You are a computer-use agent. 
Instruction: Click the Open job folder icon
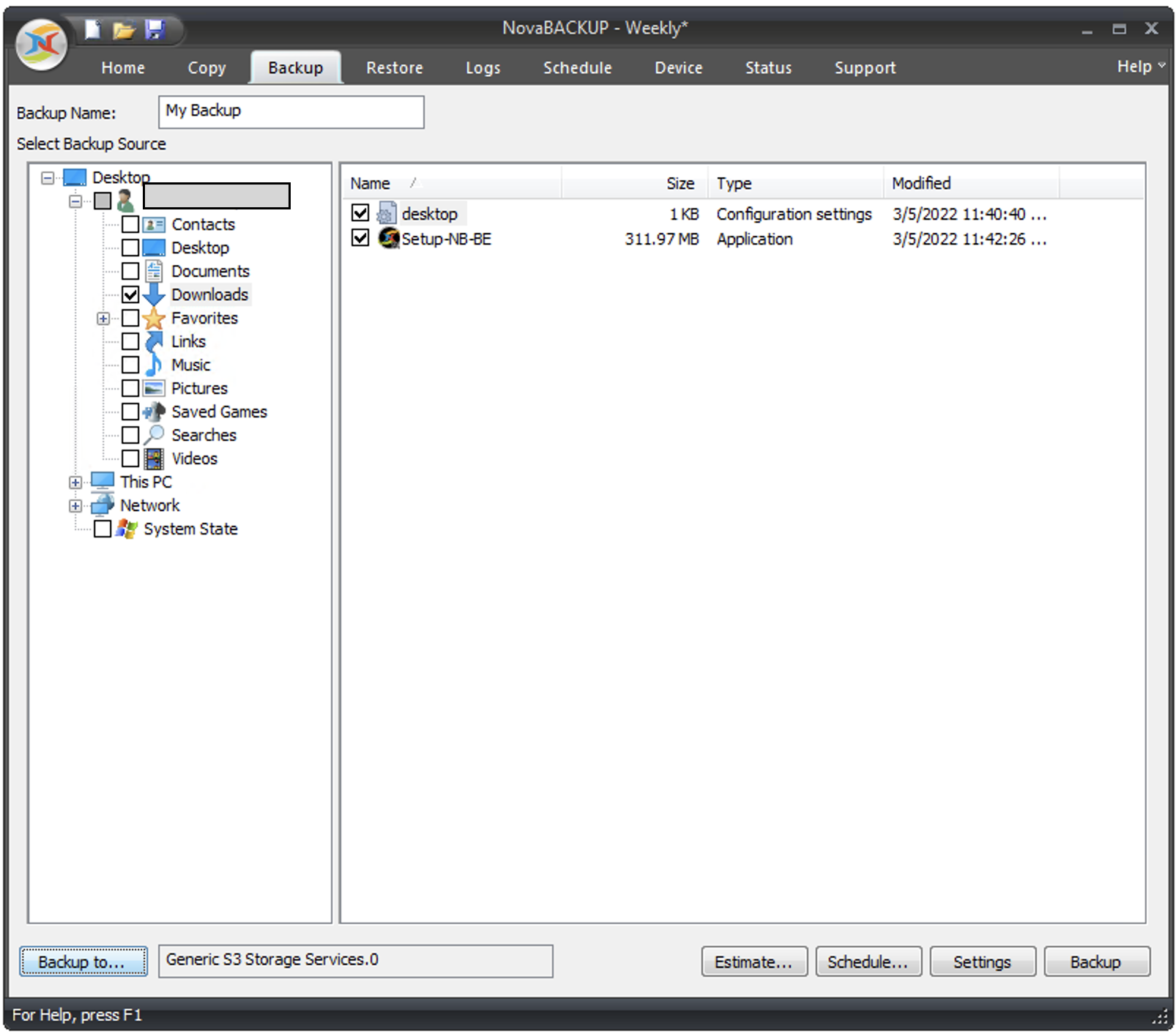(124, 30)
